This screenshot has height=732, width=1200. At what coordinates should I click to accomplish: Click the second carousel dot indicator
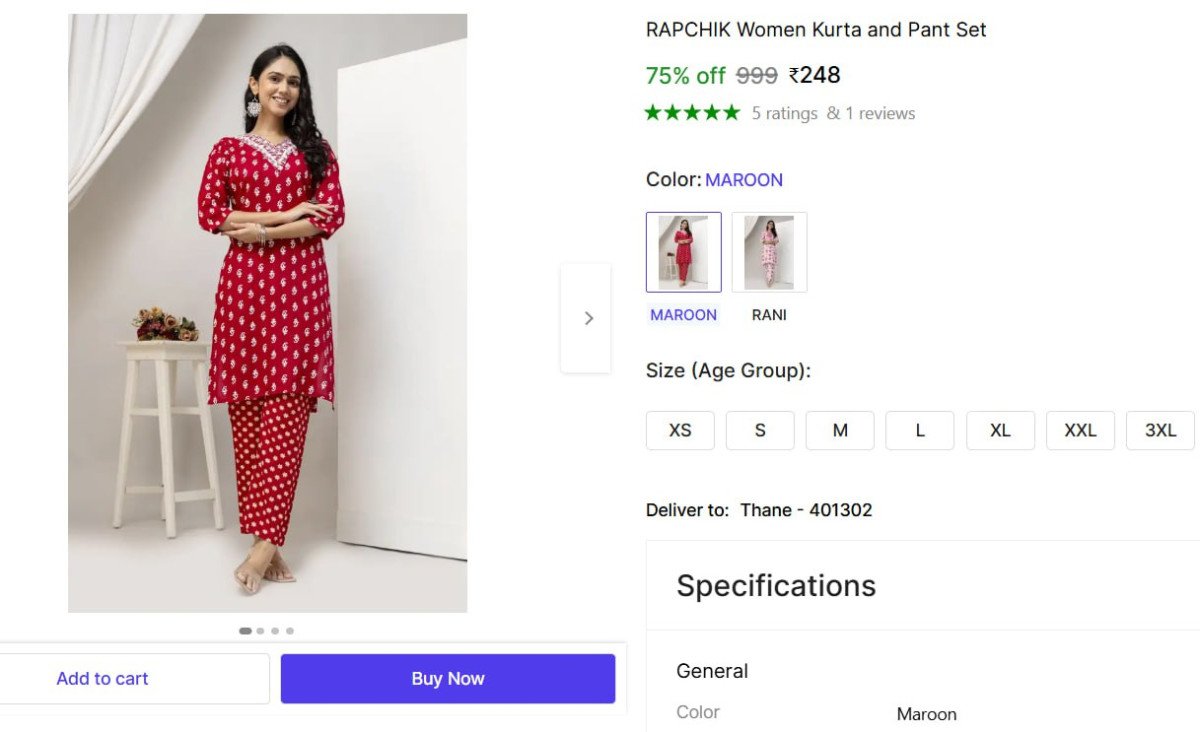pos(261,630)
